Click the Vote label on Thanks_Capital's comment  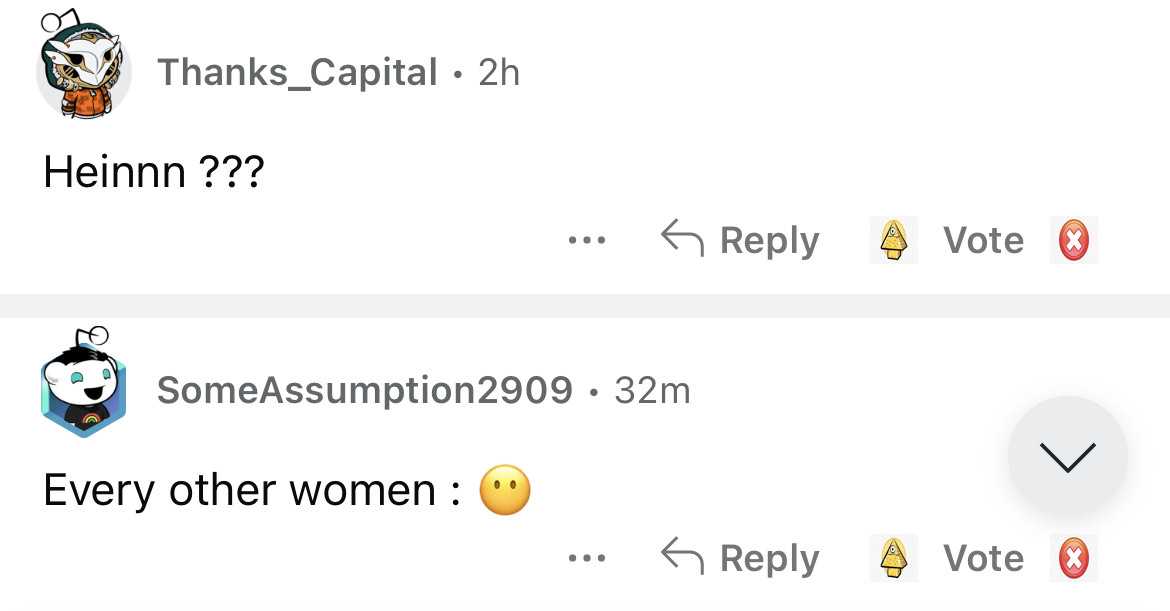point(983,241)
